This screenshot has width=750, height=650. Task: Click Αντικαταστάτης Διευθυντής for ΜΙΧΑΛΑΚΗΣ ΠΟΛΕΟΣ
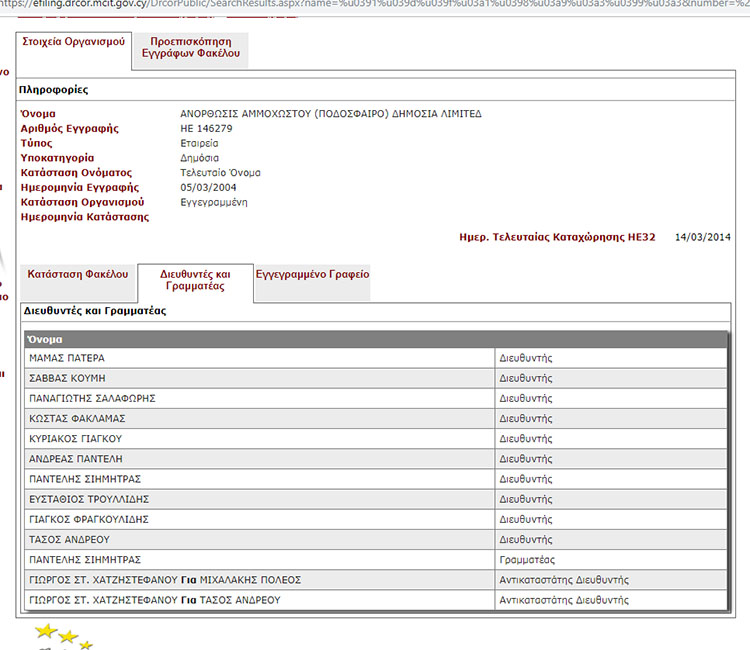tap(611, 580)
